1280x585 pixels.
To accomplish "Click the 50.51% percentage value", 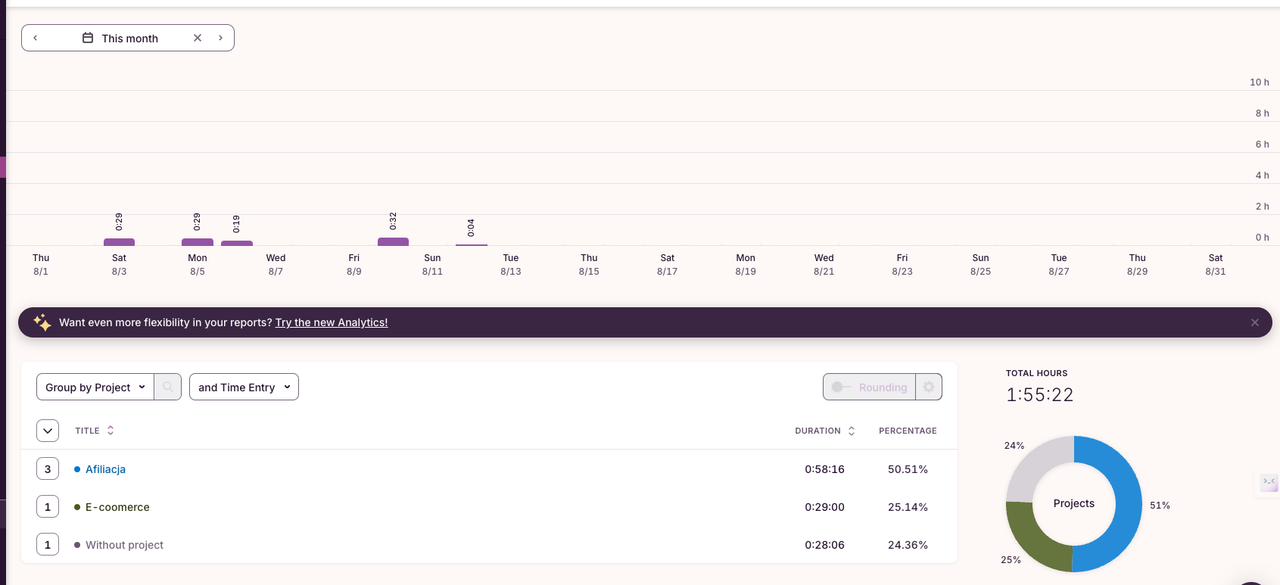I will pos(908,469).
